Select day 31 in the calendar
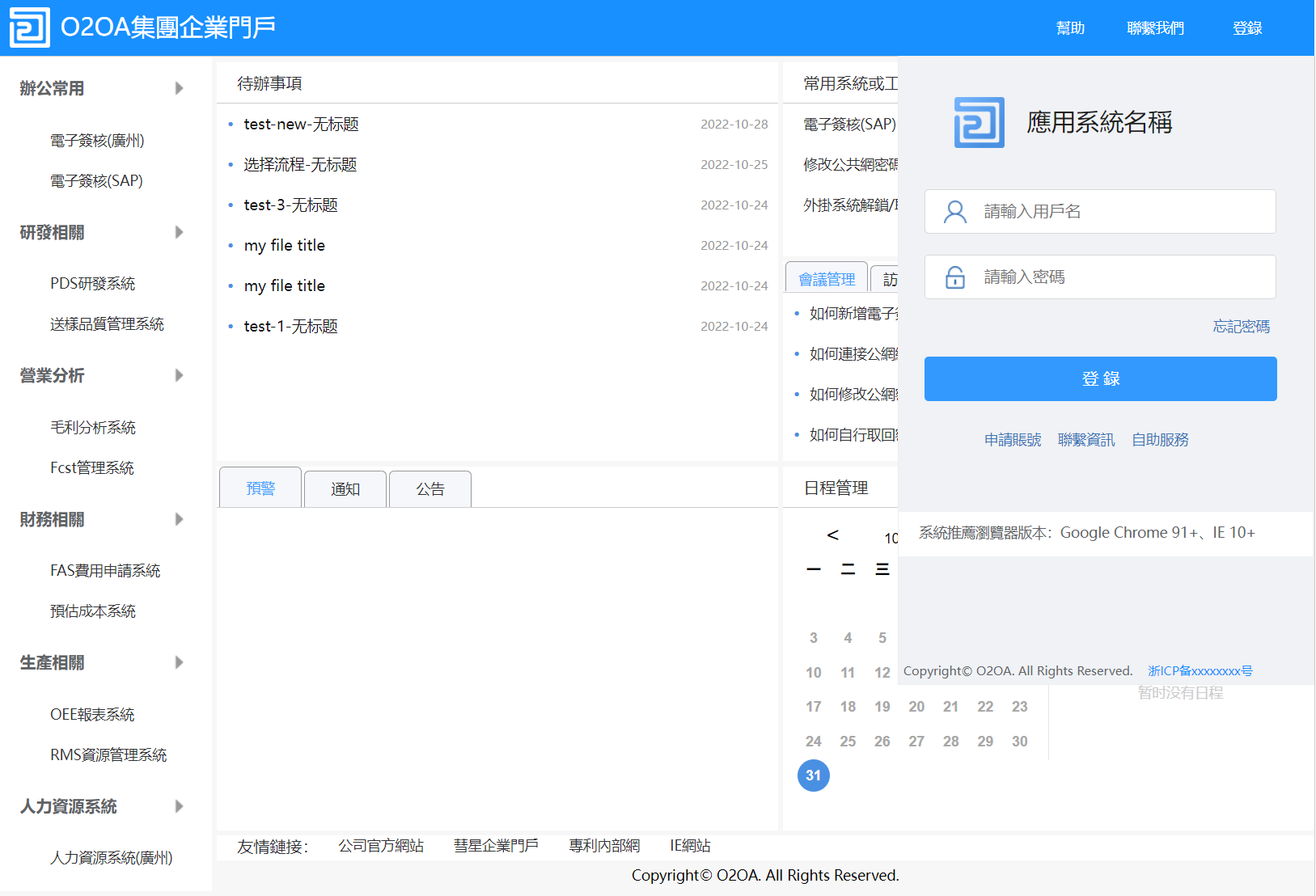Image resolution: width=1316 pixels, height=896 pixels. click(814, 776)
